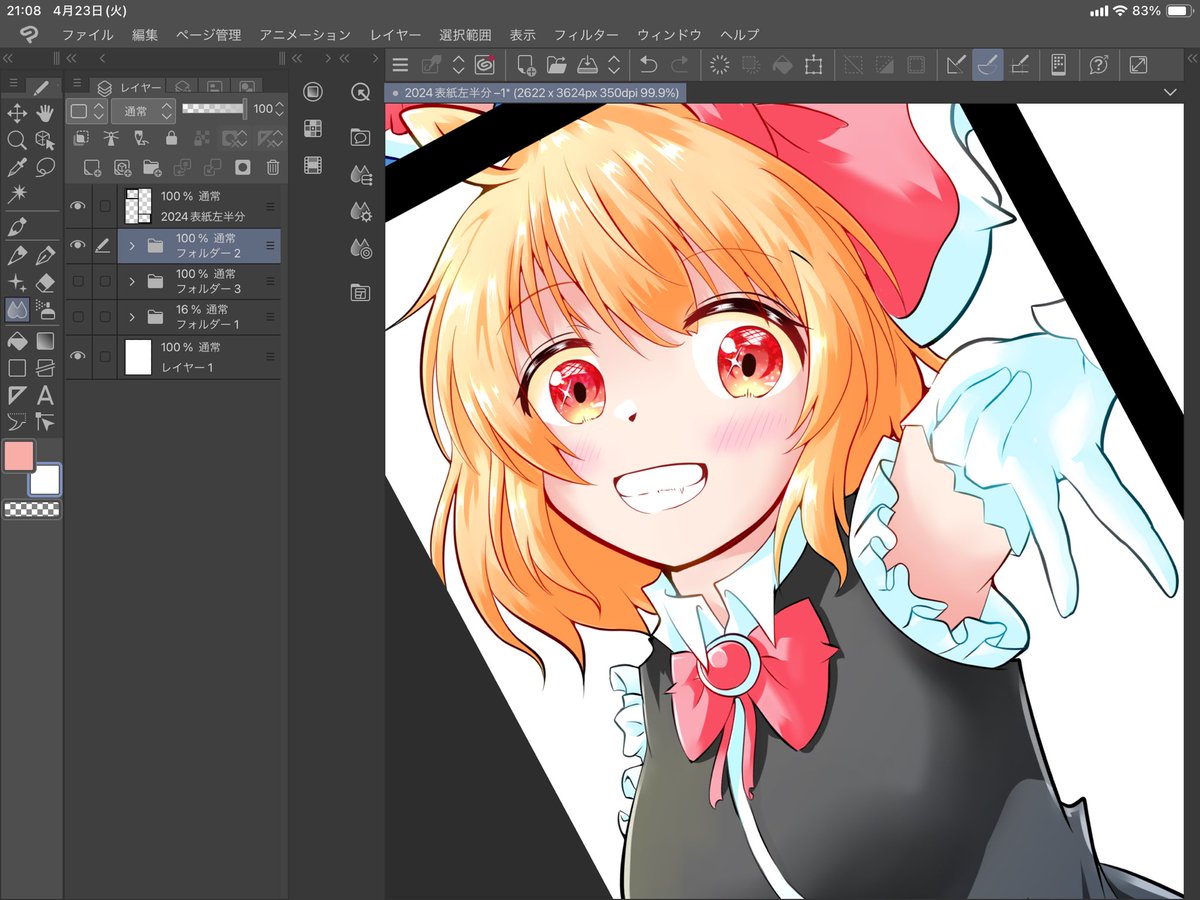The height and width of the screenshot is (900, 1200).
Task: Select the Figure rectangle tool
Action: [16, 368]
